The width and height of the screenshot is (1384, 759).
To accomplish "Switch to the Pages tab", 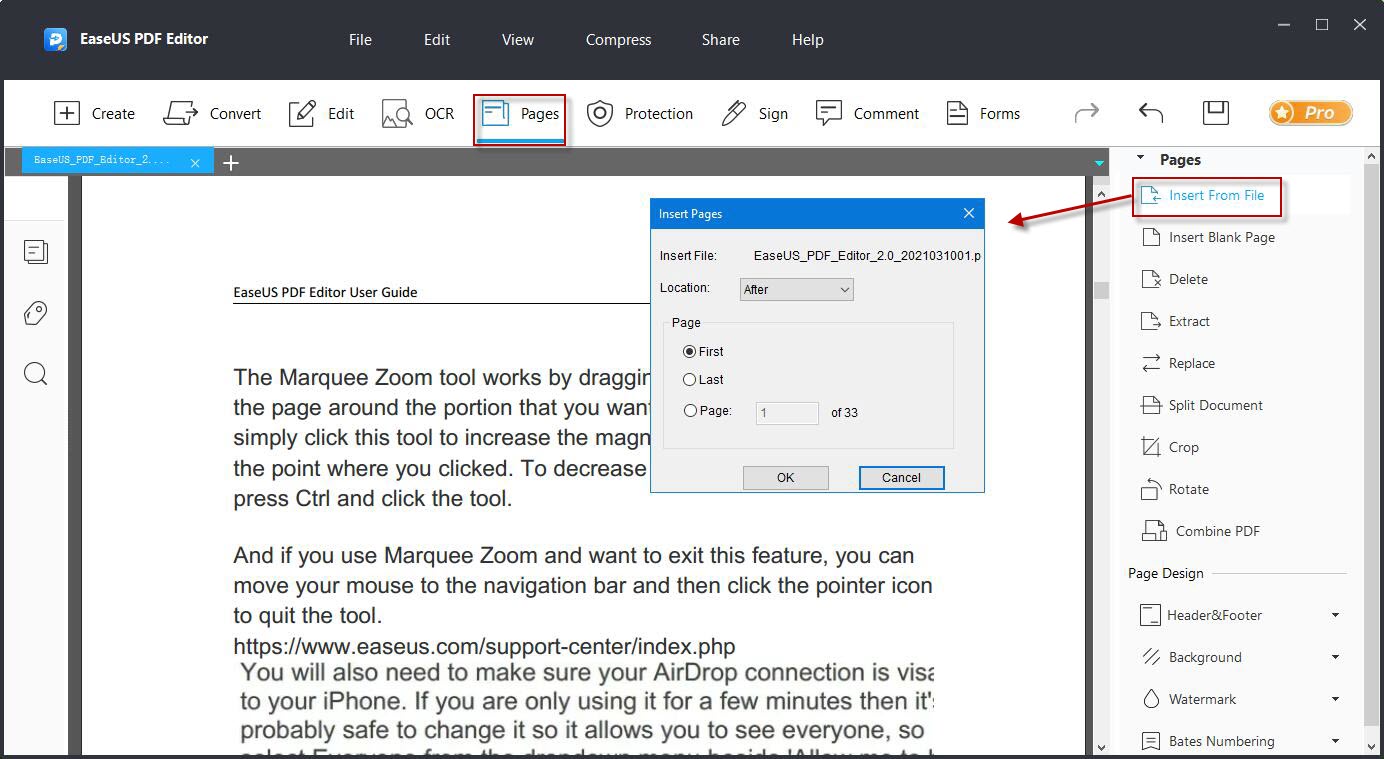I will click(519, 113).
